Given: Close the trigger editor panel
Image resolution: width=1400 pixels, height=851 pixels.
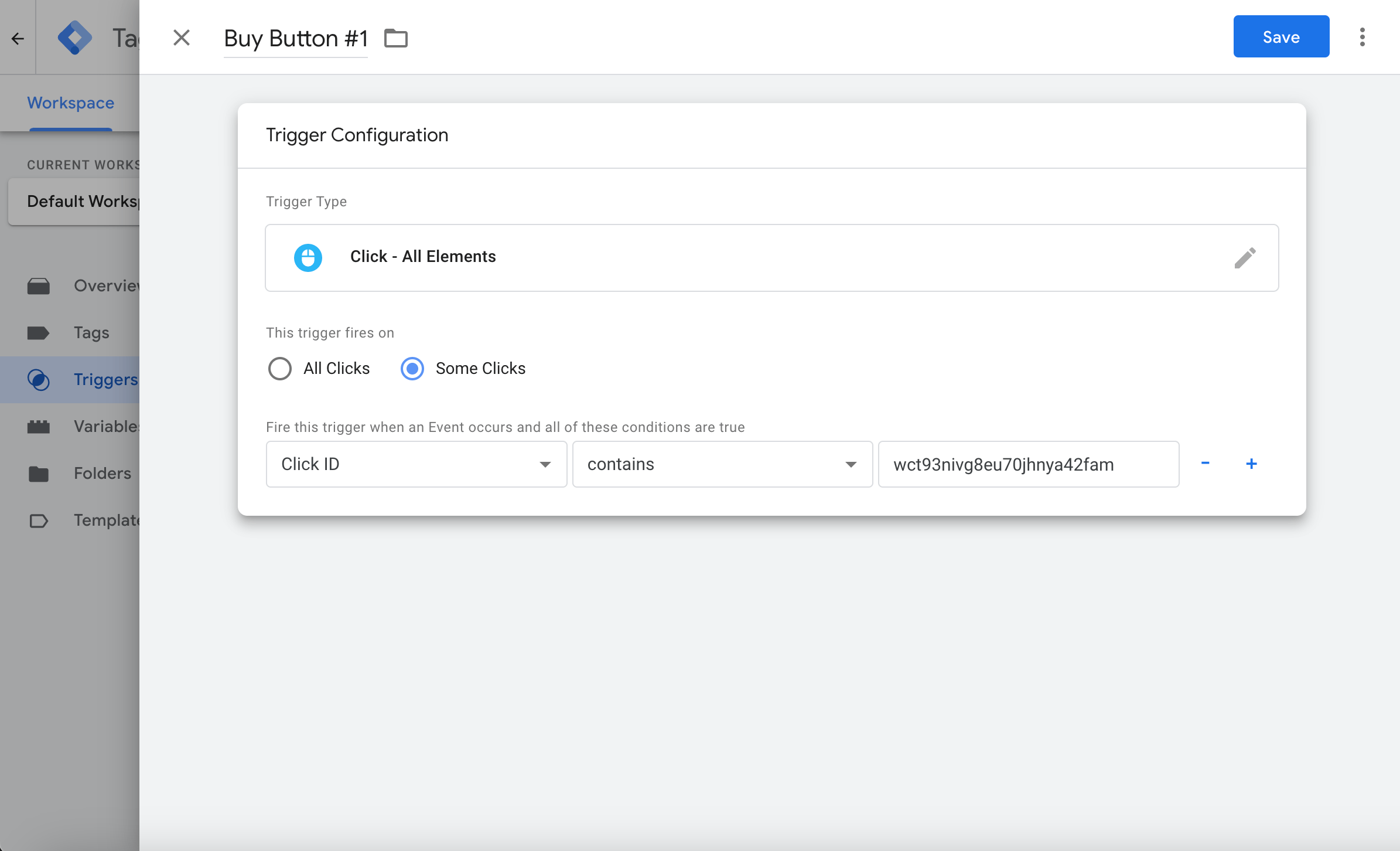Looking at the screenshot, I should (182, 38).
